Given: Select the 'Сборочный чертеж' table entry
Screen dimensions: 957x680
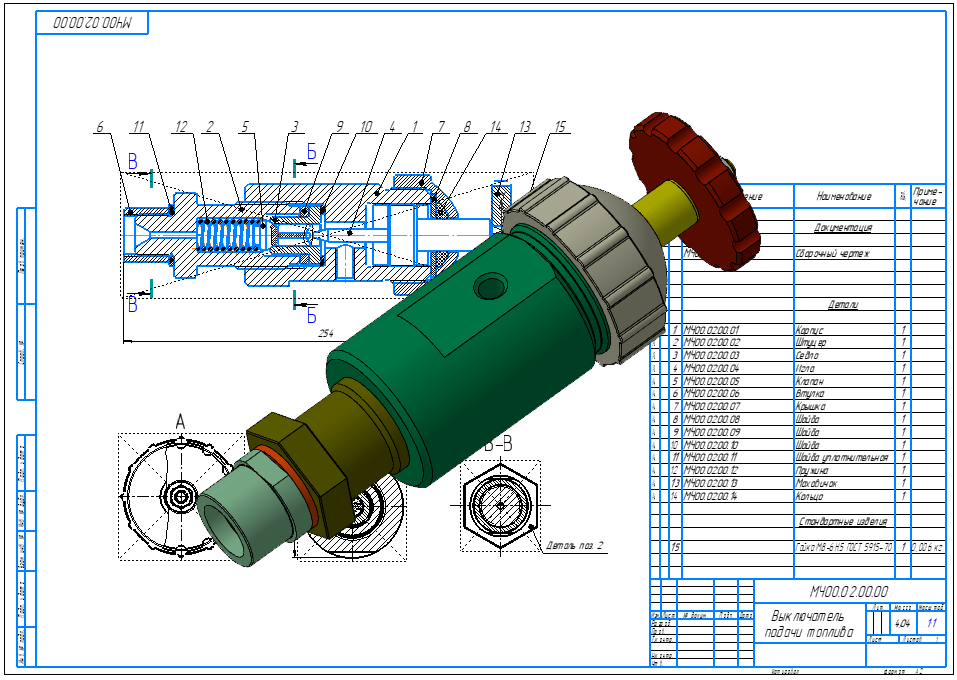Looking at the screenshot, I should click(x=832, y=253).
